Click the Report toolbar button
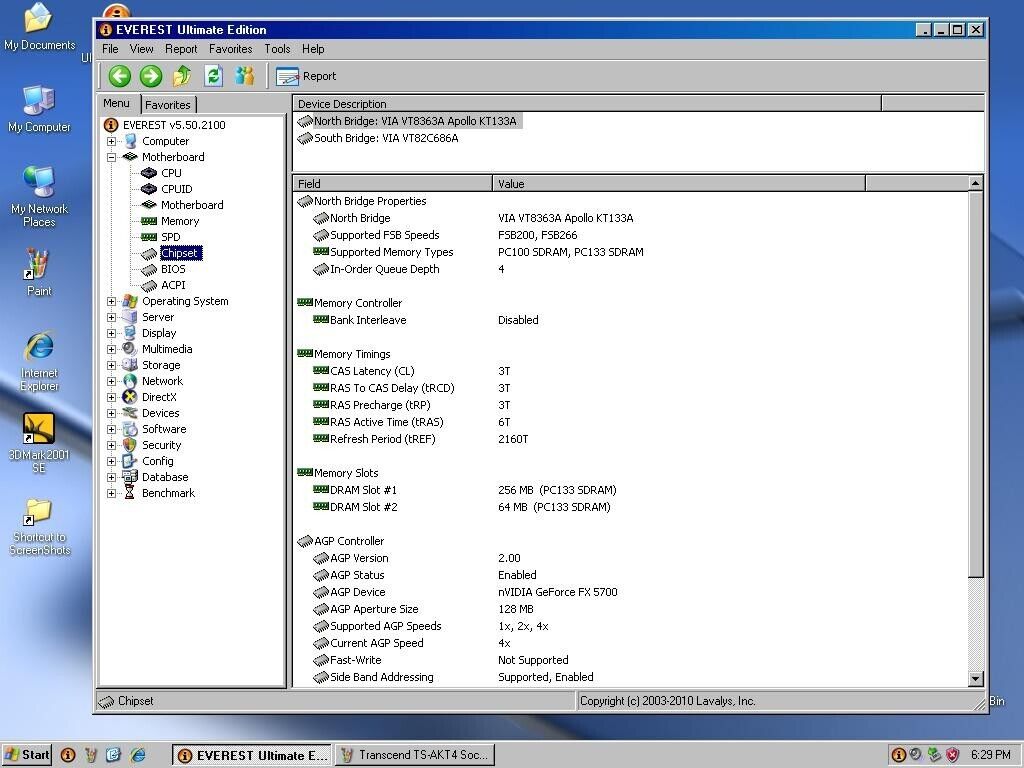1024x768 pixels. pos(306,76)
